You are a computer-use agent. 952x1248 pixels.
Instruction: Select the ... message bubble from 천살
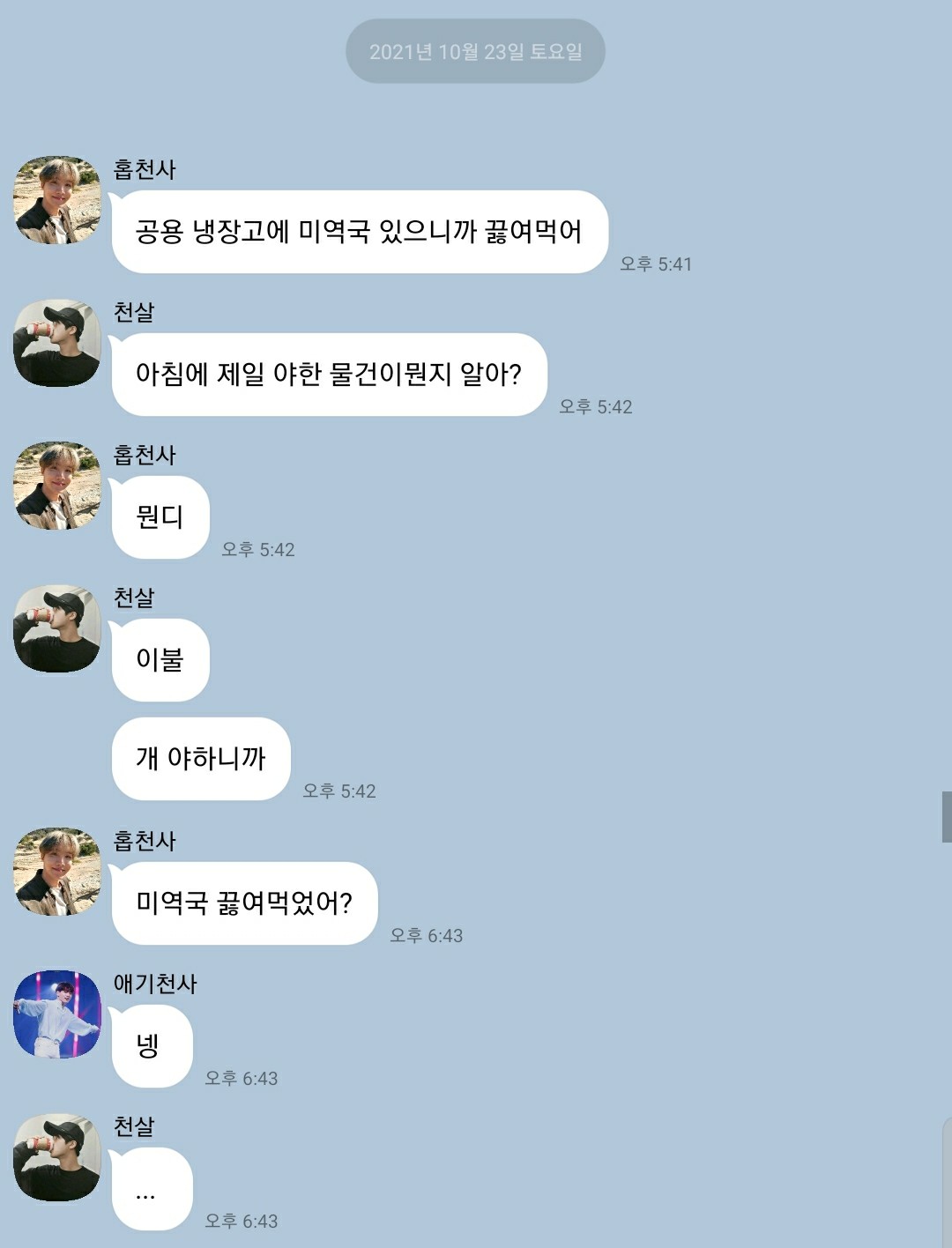152,1189
